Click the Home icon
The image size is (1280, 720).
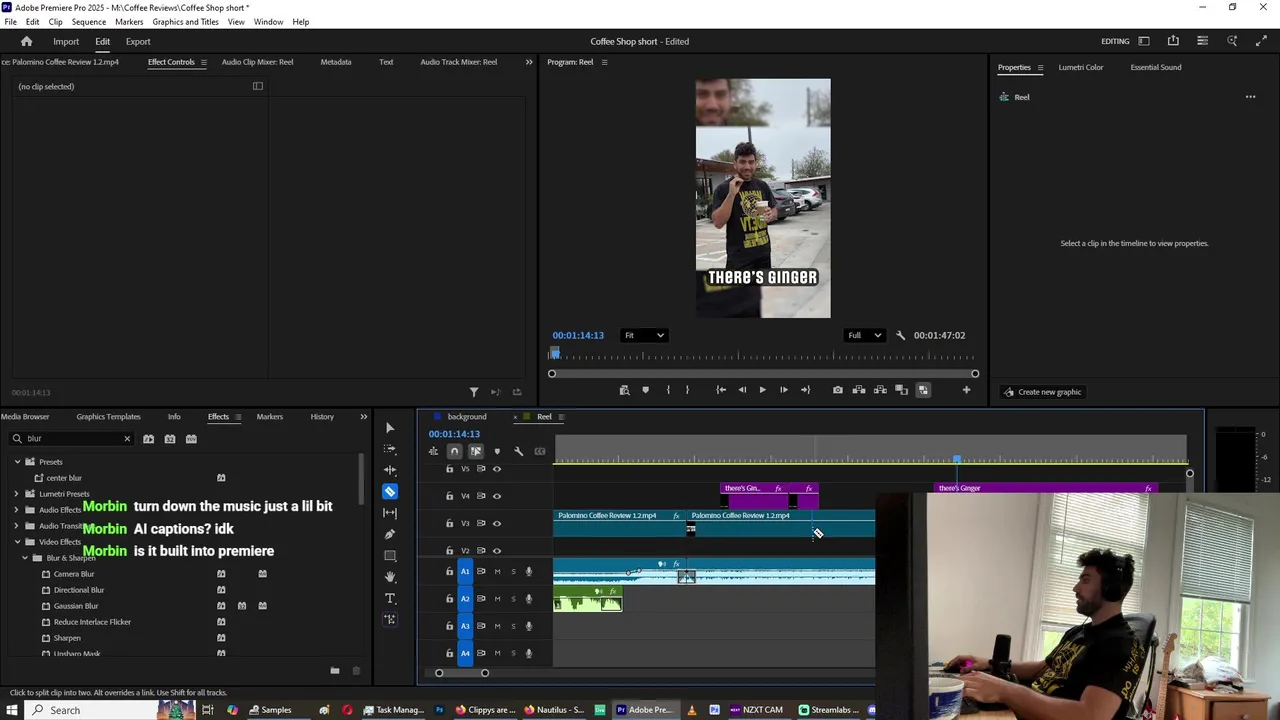(x=27, y=41)
